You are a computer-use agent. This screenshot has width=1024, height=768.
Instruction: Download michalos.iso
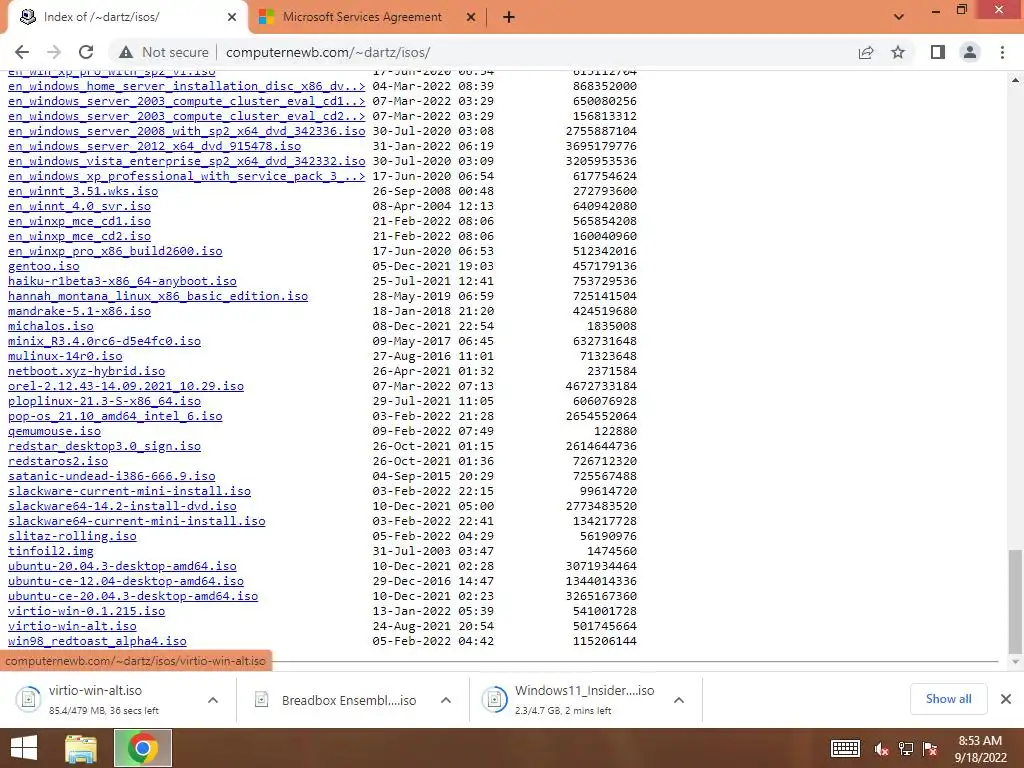(x=51, y=327)
